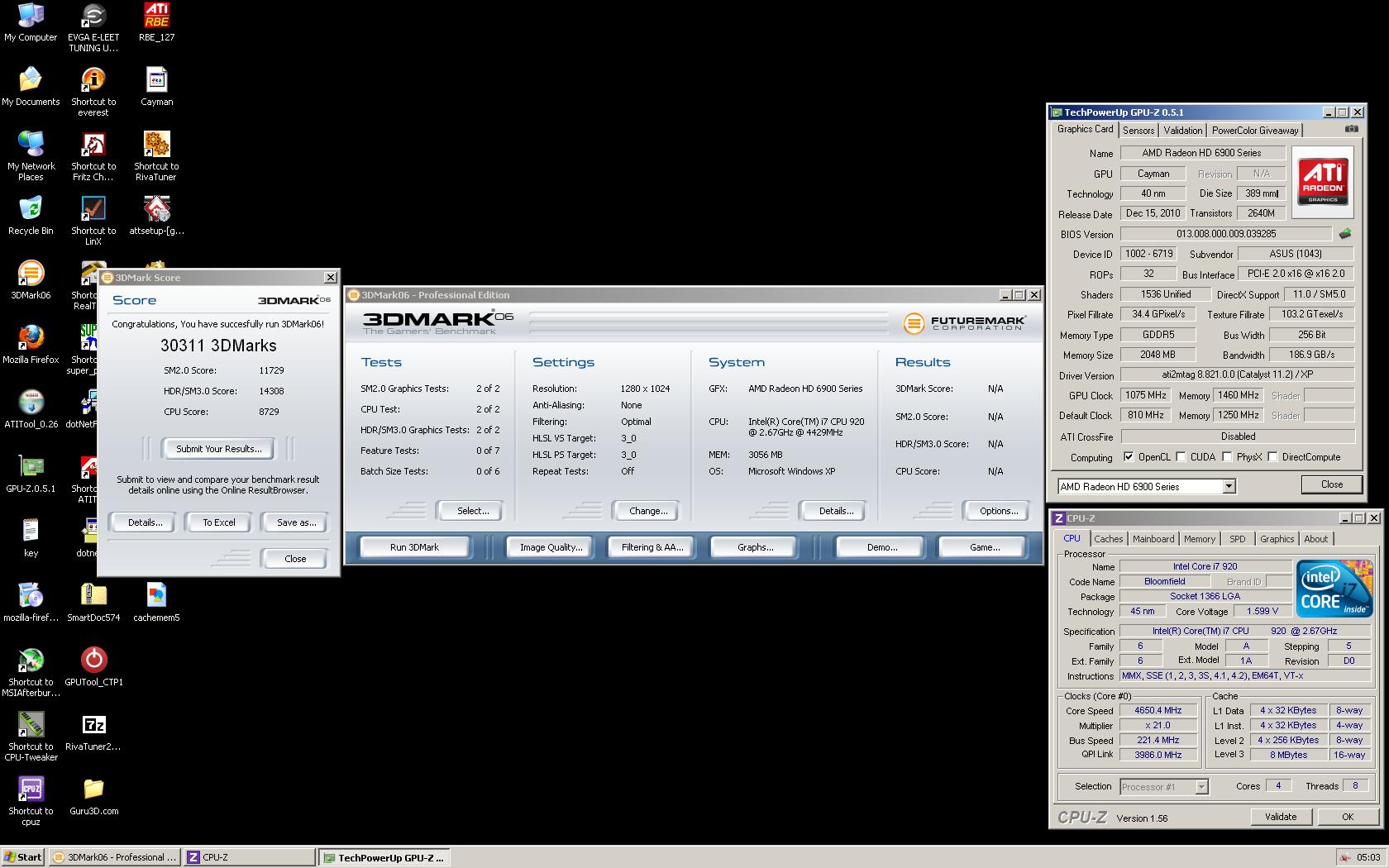Click Options button under Results

(999, 511)
